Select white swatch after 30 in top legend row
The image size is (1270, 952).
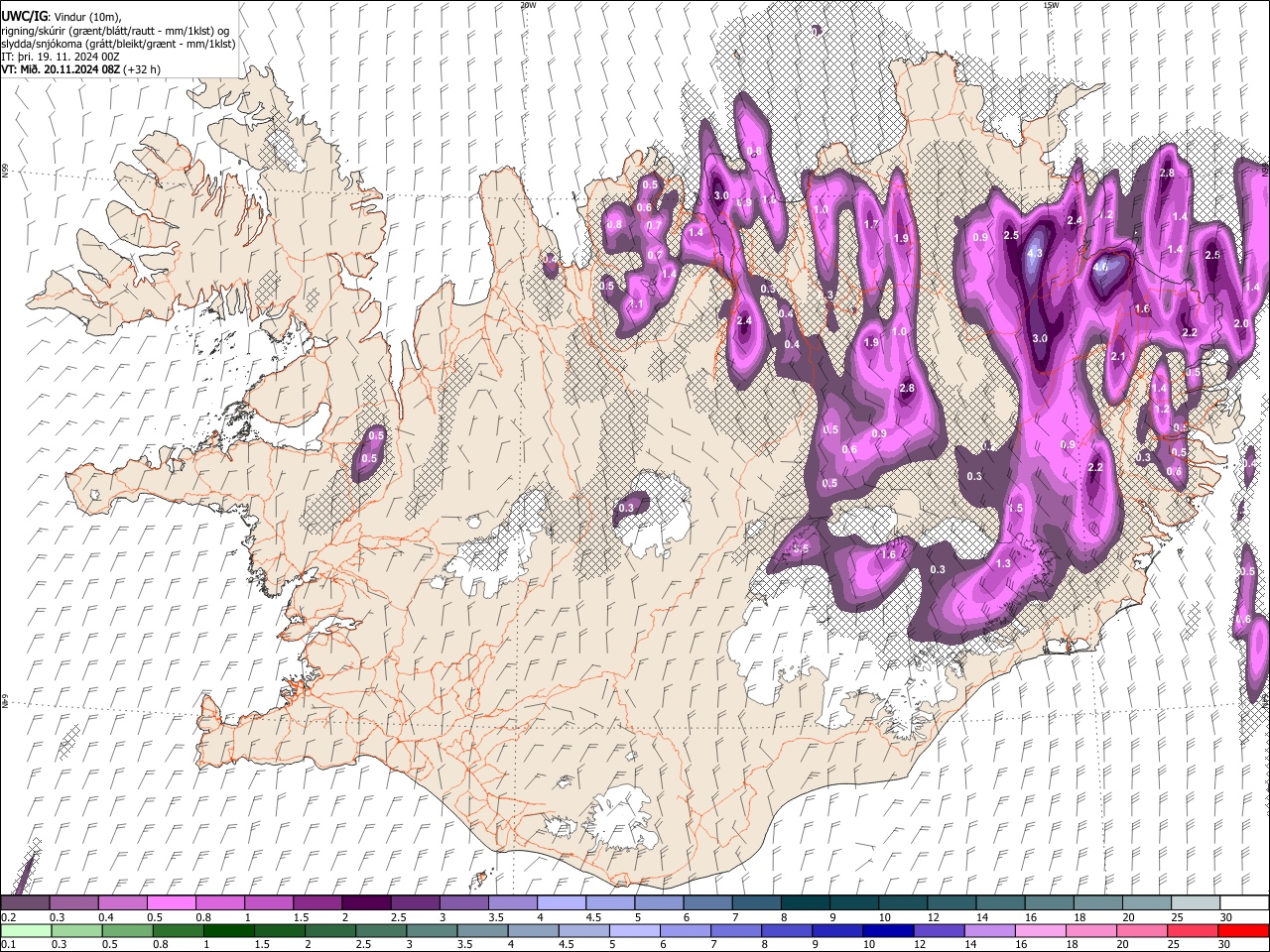1242,902
